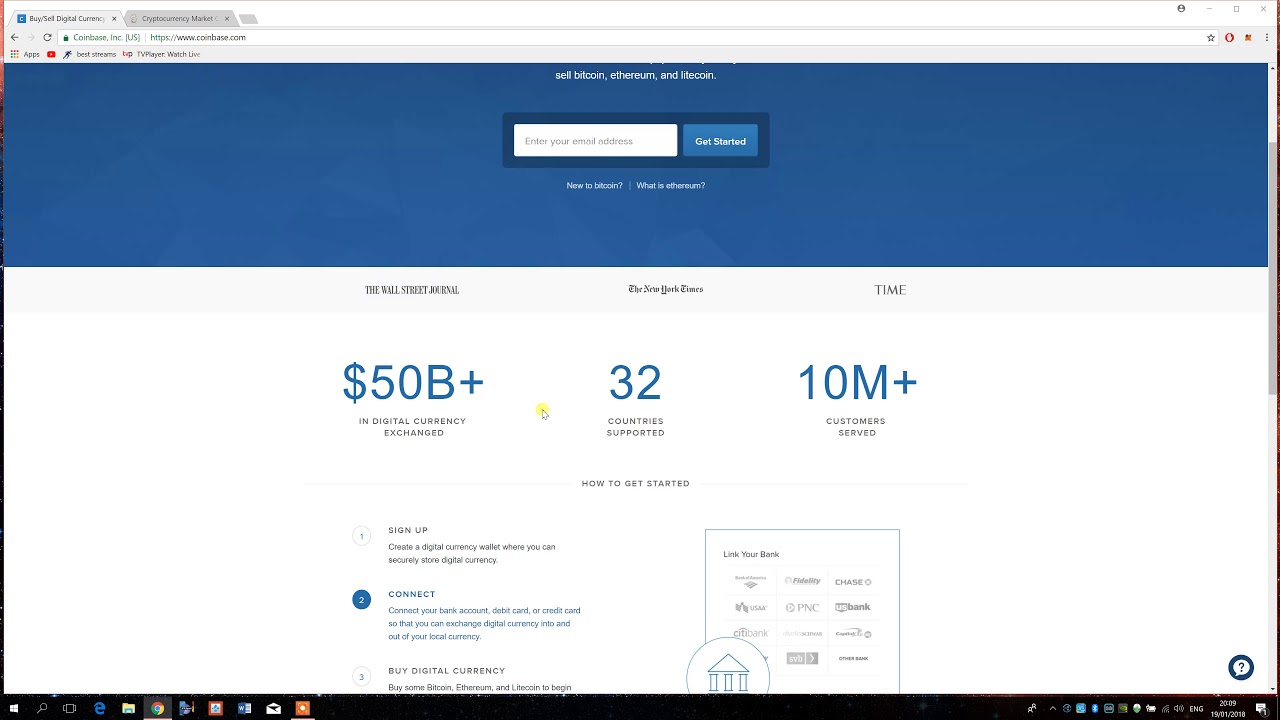
Task: Open a new browser tab
Action: click(x=248, y=19)
